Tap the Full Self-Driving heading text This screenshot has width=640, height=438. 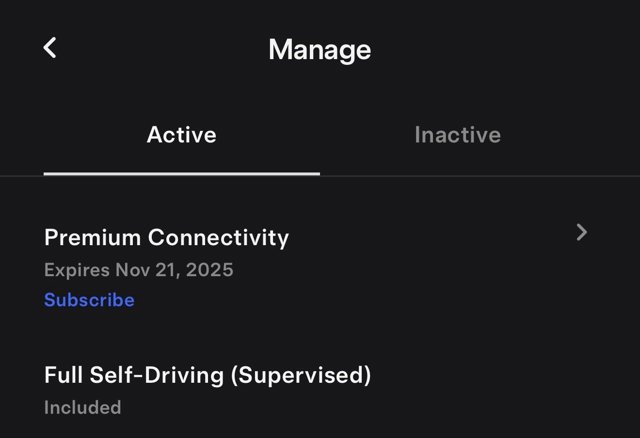coord(207,376)
